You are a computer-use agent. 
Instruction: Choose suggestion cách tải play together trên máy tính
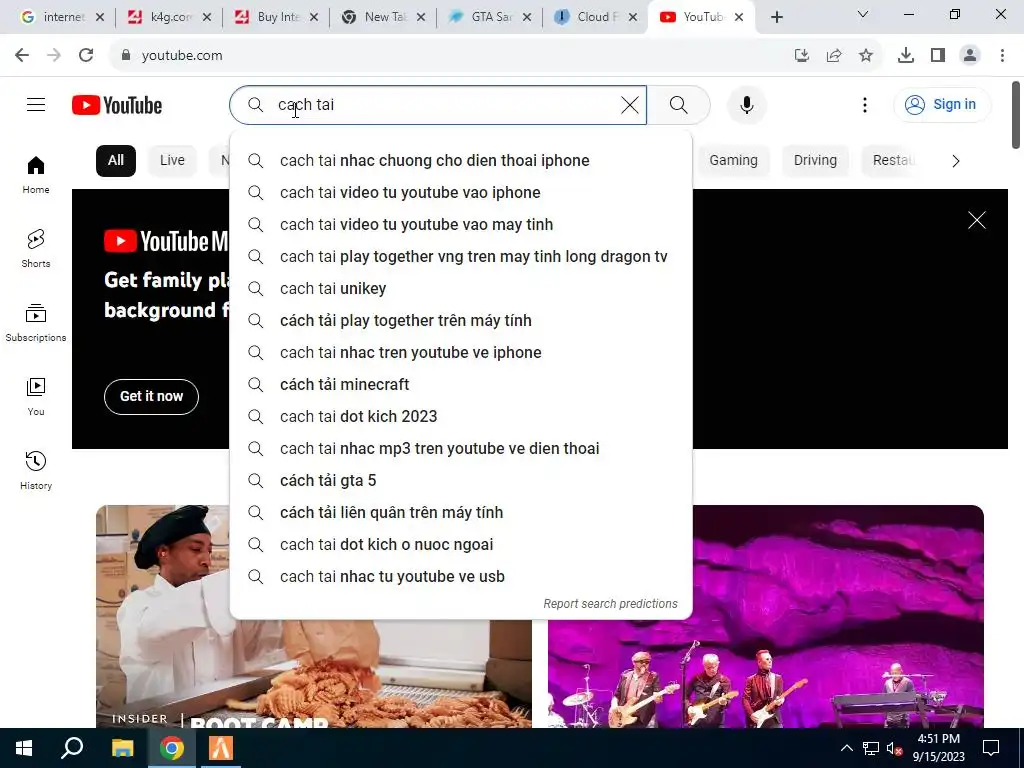(x=461, y=321)
